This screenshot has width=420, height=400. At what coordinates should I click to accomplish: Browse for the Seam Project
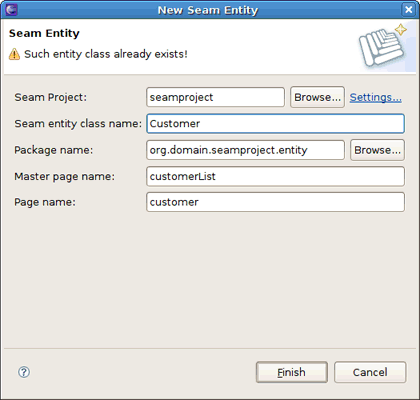(x=317, y=97)
